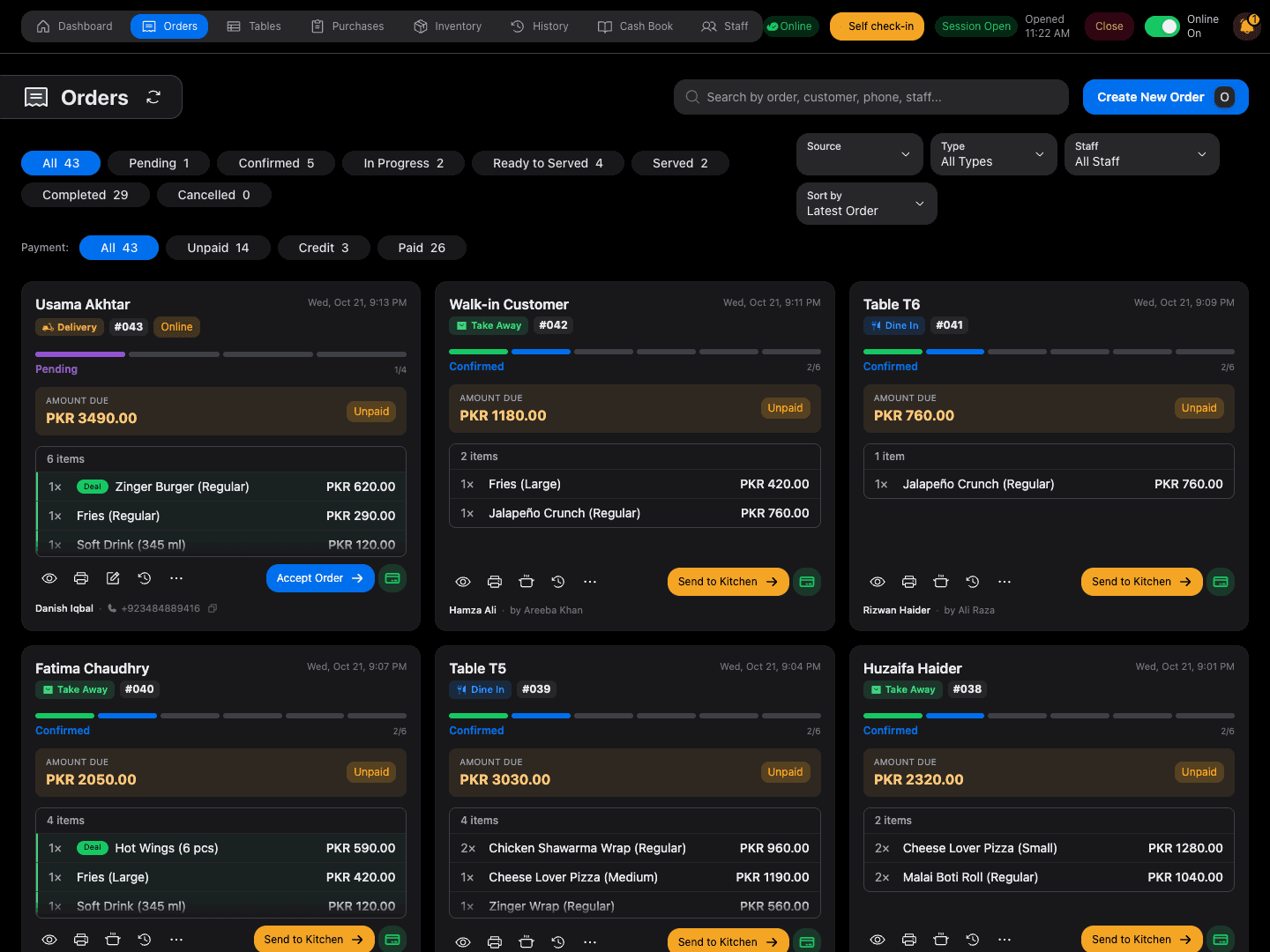The height and width of the screenshot is (952, 1270).
Task: Send Table T6 order to kitchen
Action: 1142,582
